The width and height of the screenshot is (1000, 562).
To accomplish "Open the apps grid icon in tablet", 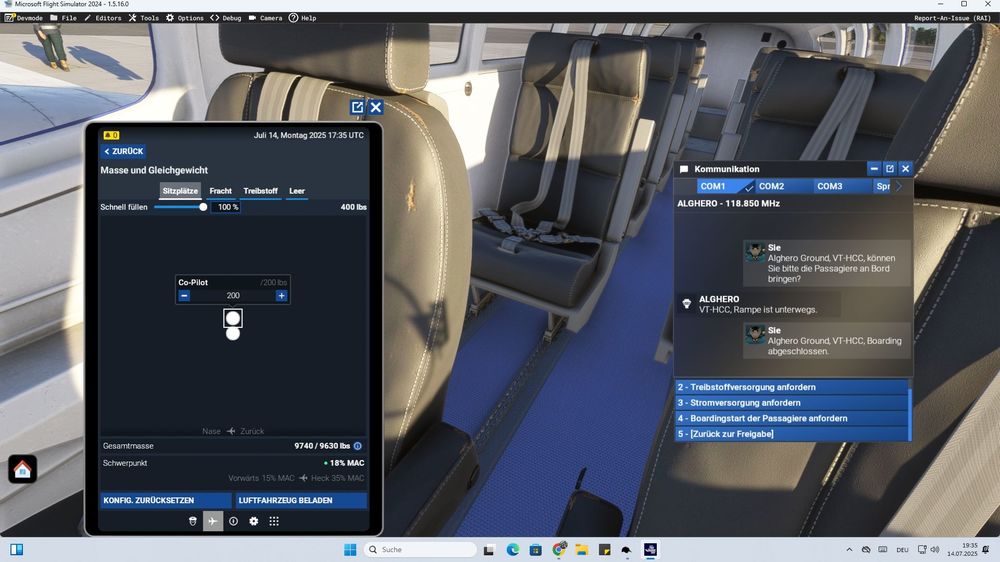I will coord(274,521).
